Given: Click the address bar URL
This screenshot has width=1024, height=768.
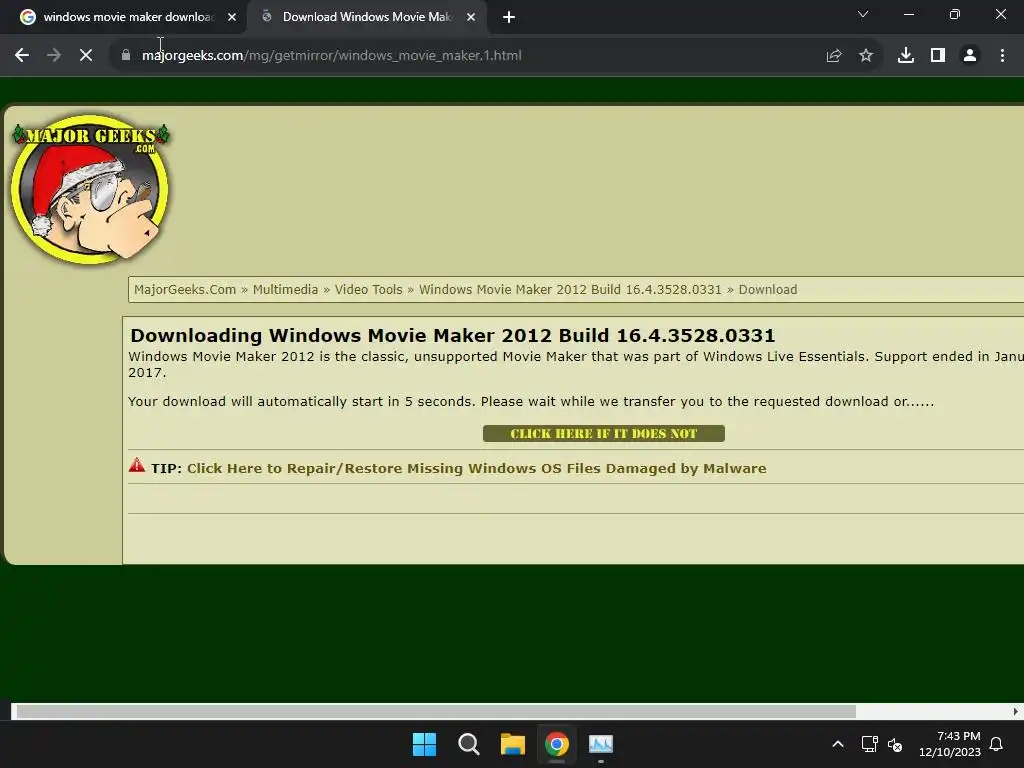Looking at the screenshot, I should (332, 56).
